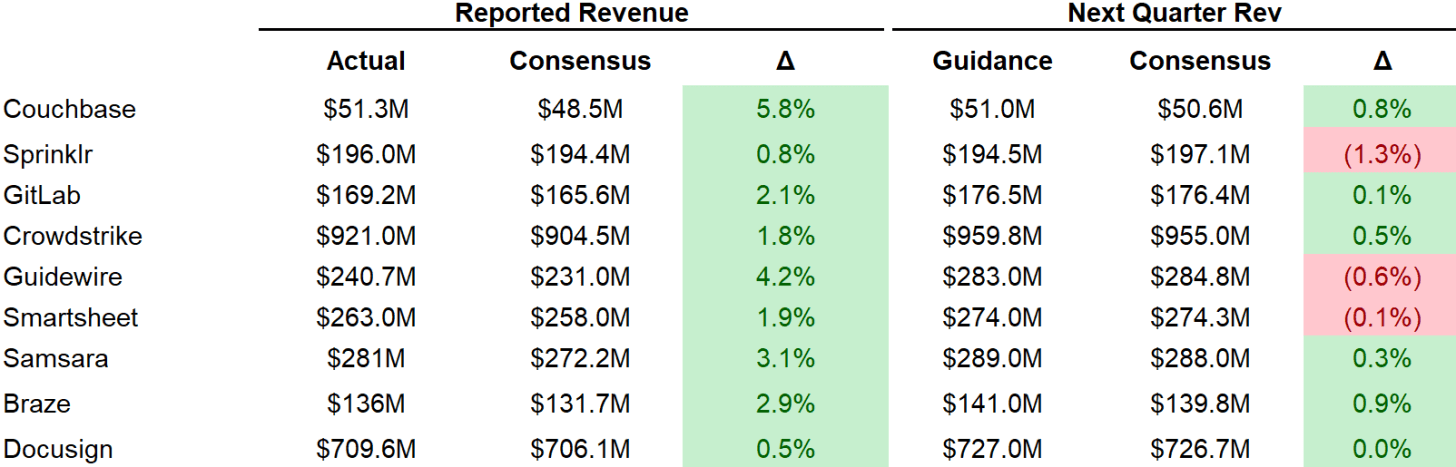Image resolution: width=1456 pixels, height=467 pixels.
Task: Click the green '1.8%' Crowdstrike cell
Action: (x=785, y=236)
